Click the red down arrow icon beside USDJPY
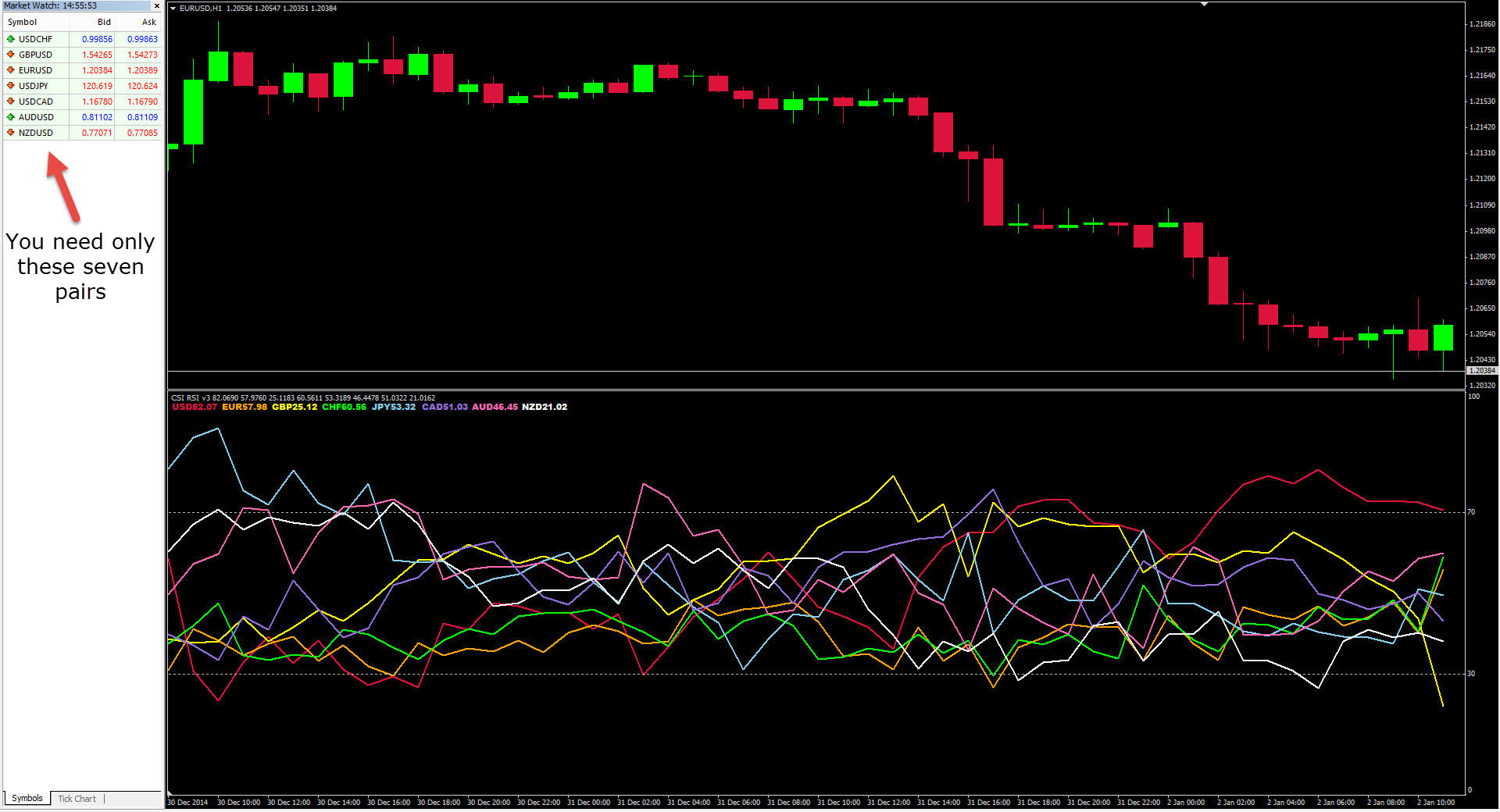 point(11,86)
